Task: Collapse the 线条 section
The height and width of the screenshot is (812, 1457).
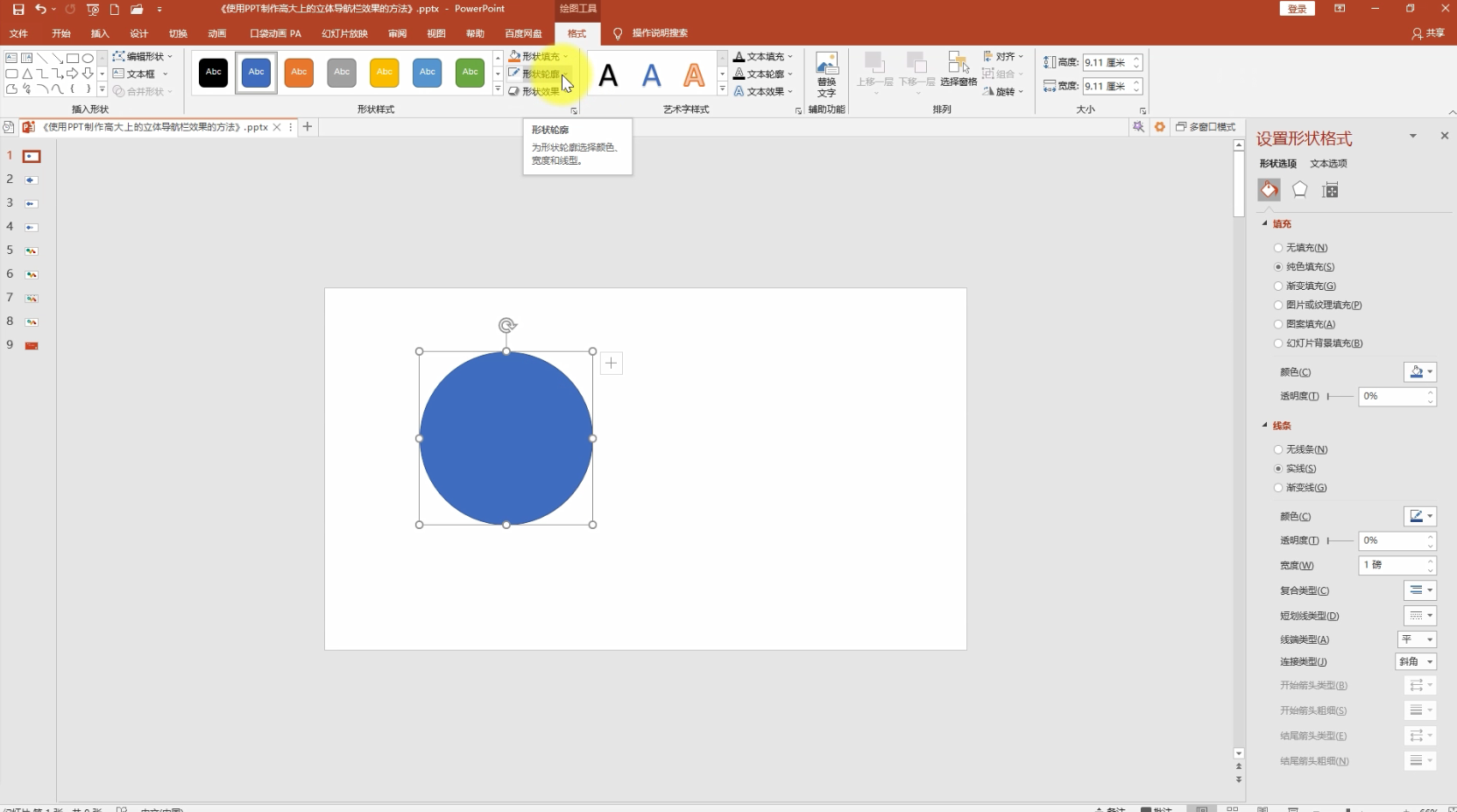Action: 1264,425
